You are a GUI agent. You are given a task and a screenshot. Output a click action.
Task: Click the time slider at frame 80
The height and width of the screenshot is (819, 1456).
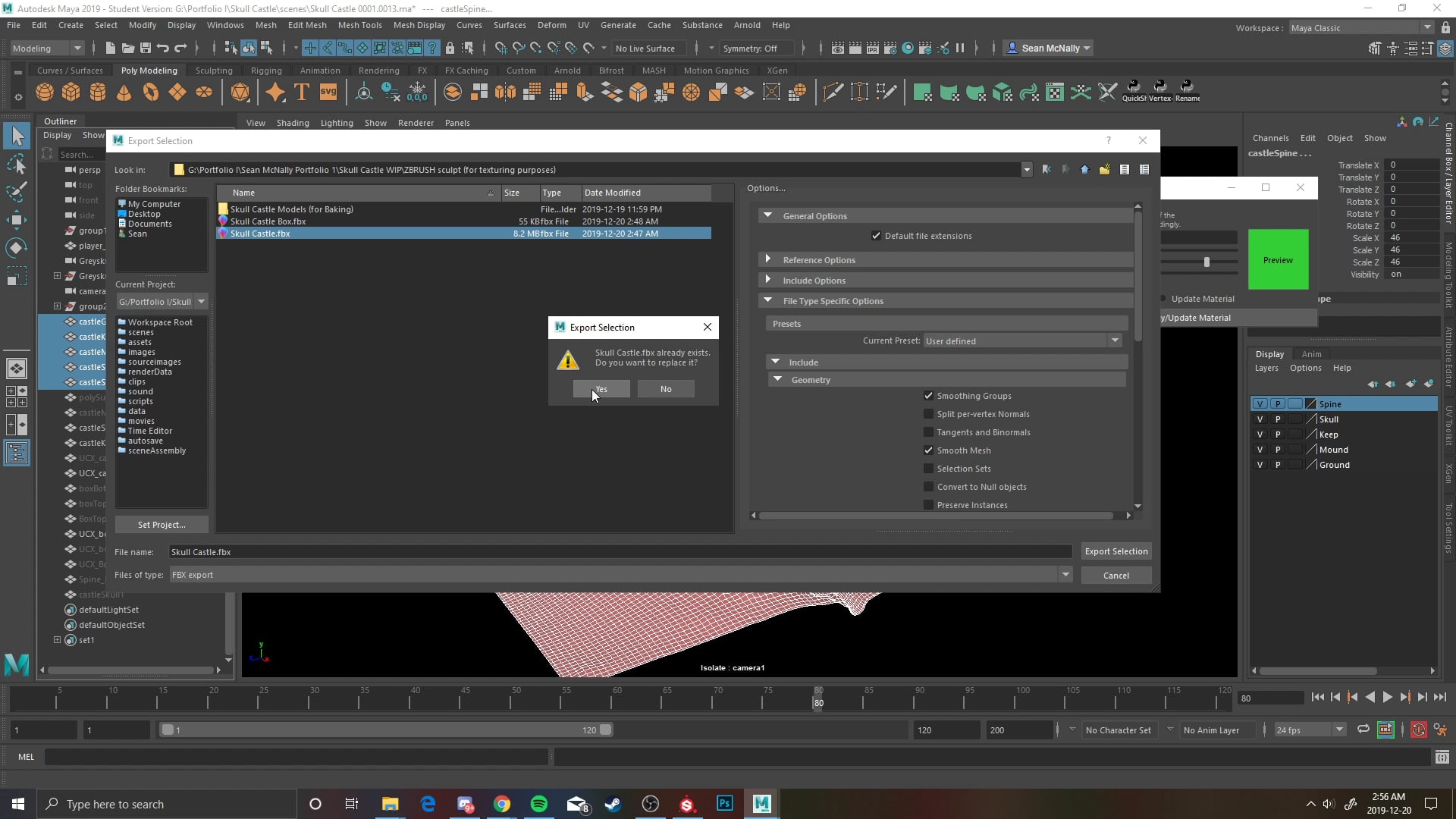[818, 698]
